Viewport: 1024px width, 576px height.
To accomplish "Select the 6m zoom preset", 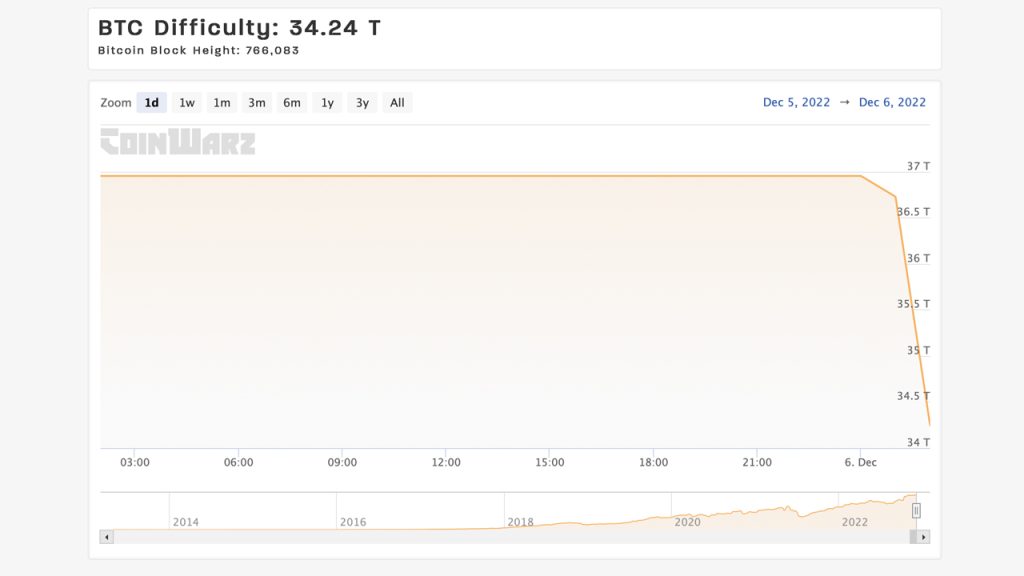I will (291, 102).
